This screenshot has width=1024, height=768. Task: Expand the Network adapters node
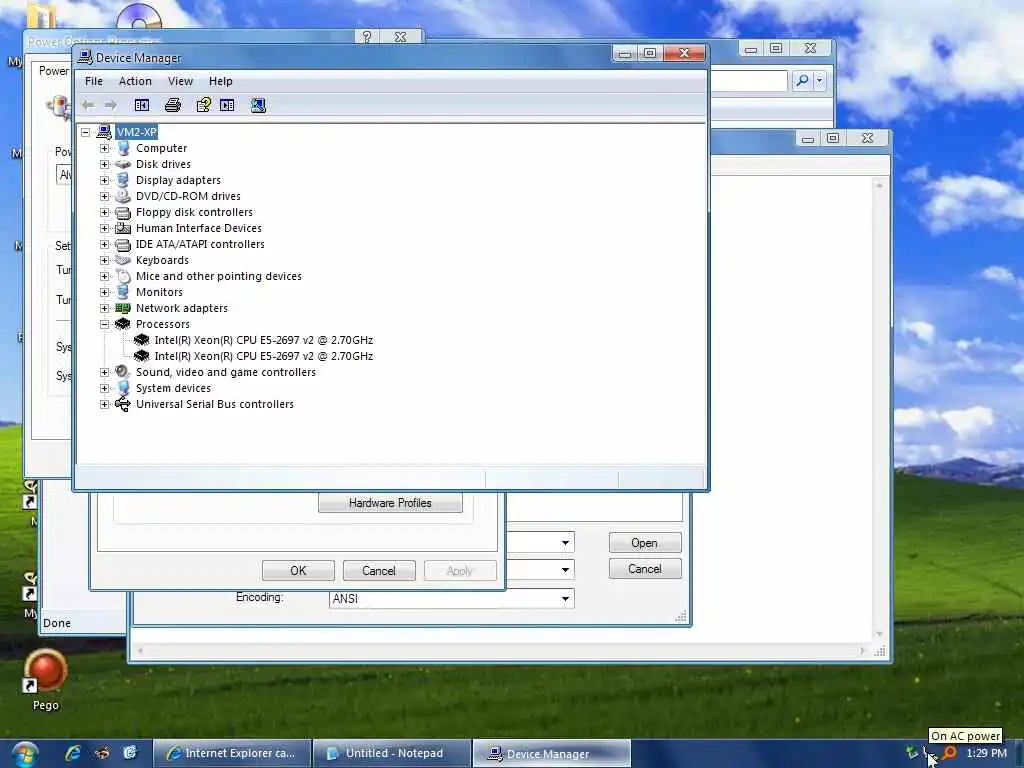point(104,308)
